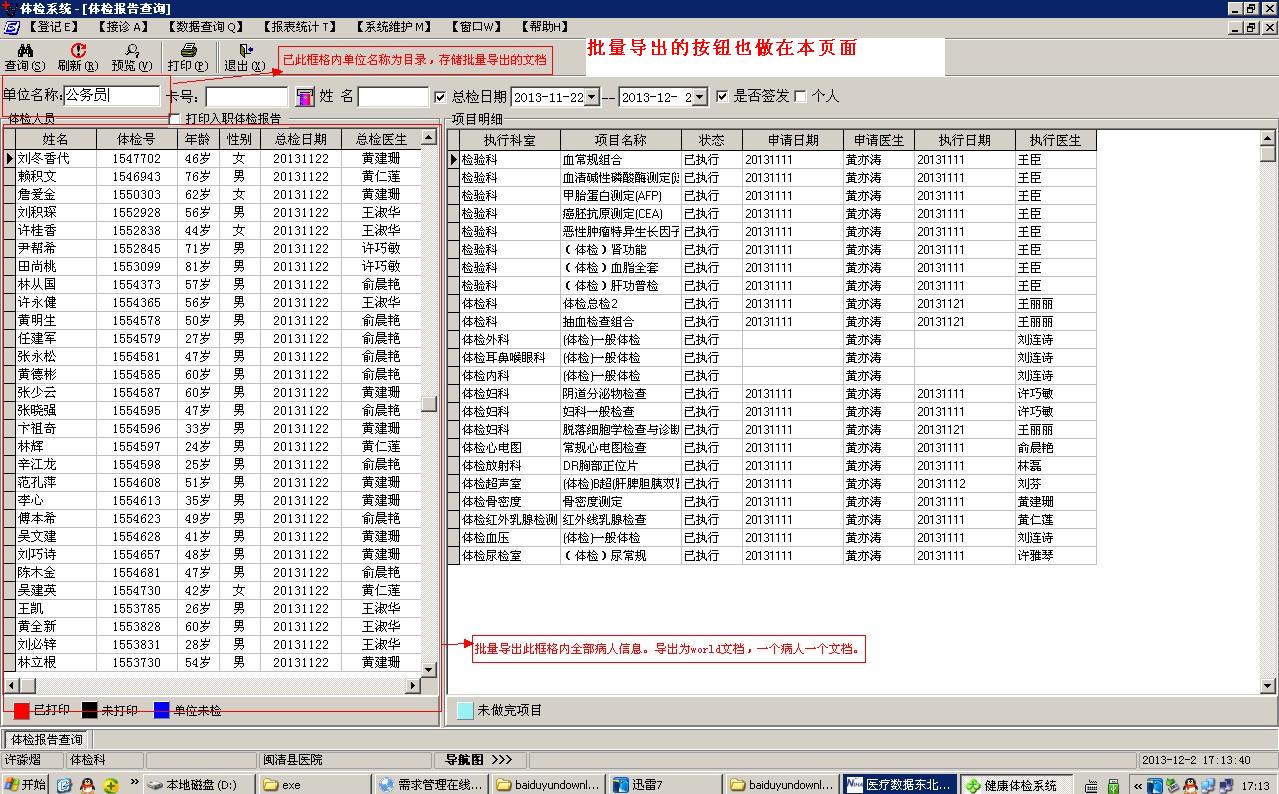Viewport: 1279px width, 794px height.
Task: Open the 开始 Start button
Action: pyautogui.click(x=25, y=785)
